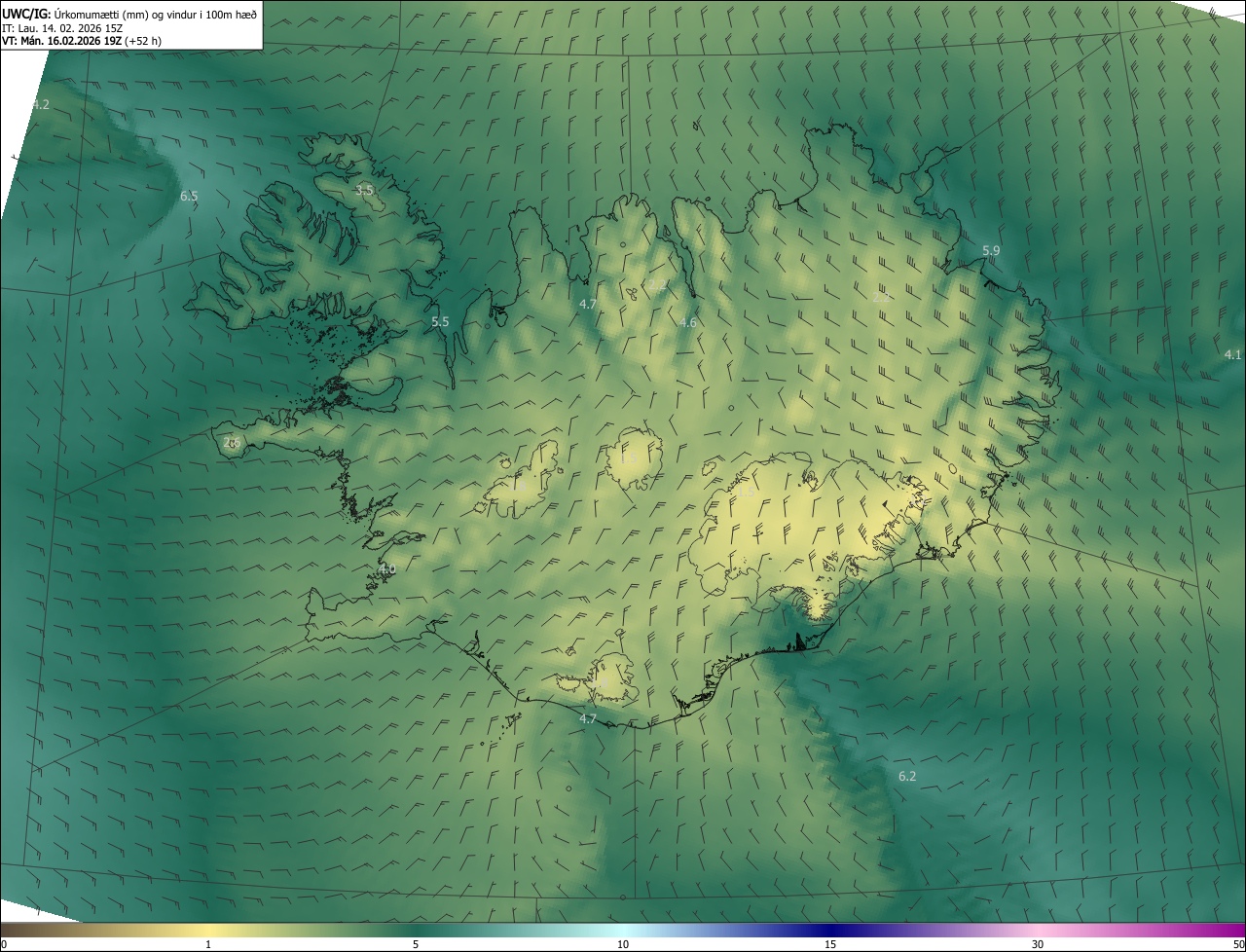Image resolution: width=1246 pixels, height=952 pixels.
Task: Select the 50 tick label on the color scale
Action: (1238, 944)
